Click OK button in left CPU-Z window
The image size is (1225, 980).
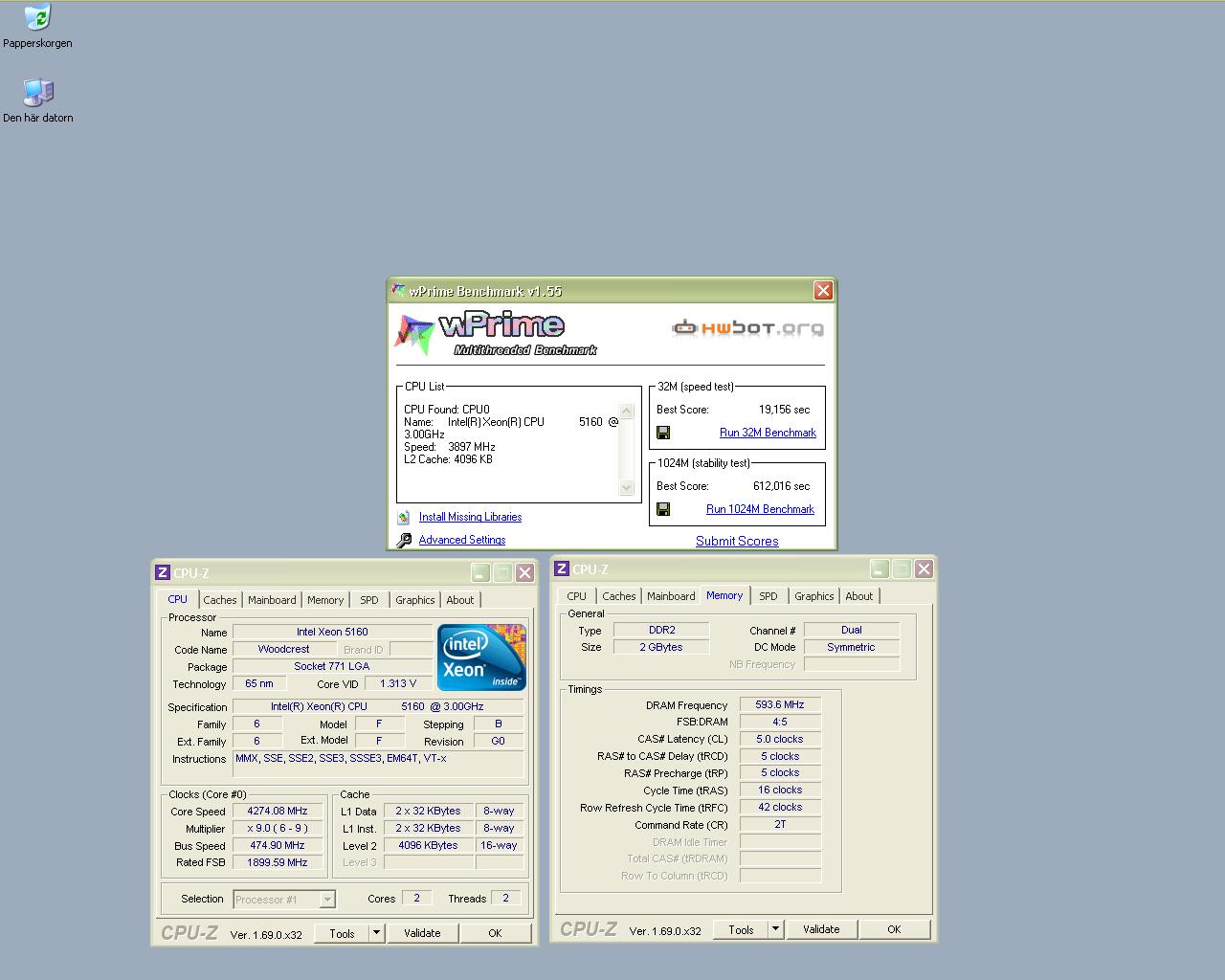[495, 933]
